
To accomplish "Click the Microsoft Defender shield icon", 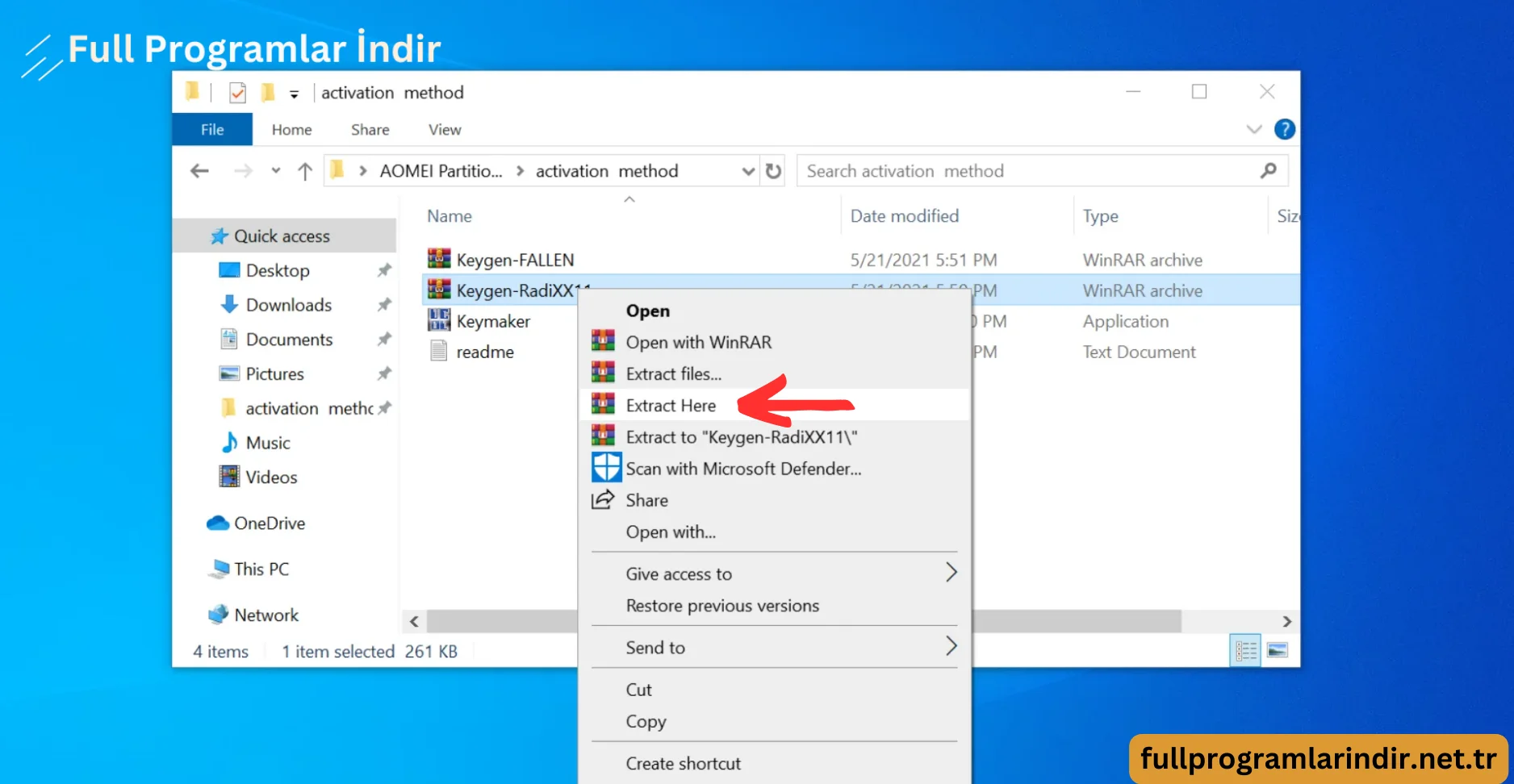I will (x=607, y=468).
